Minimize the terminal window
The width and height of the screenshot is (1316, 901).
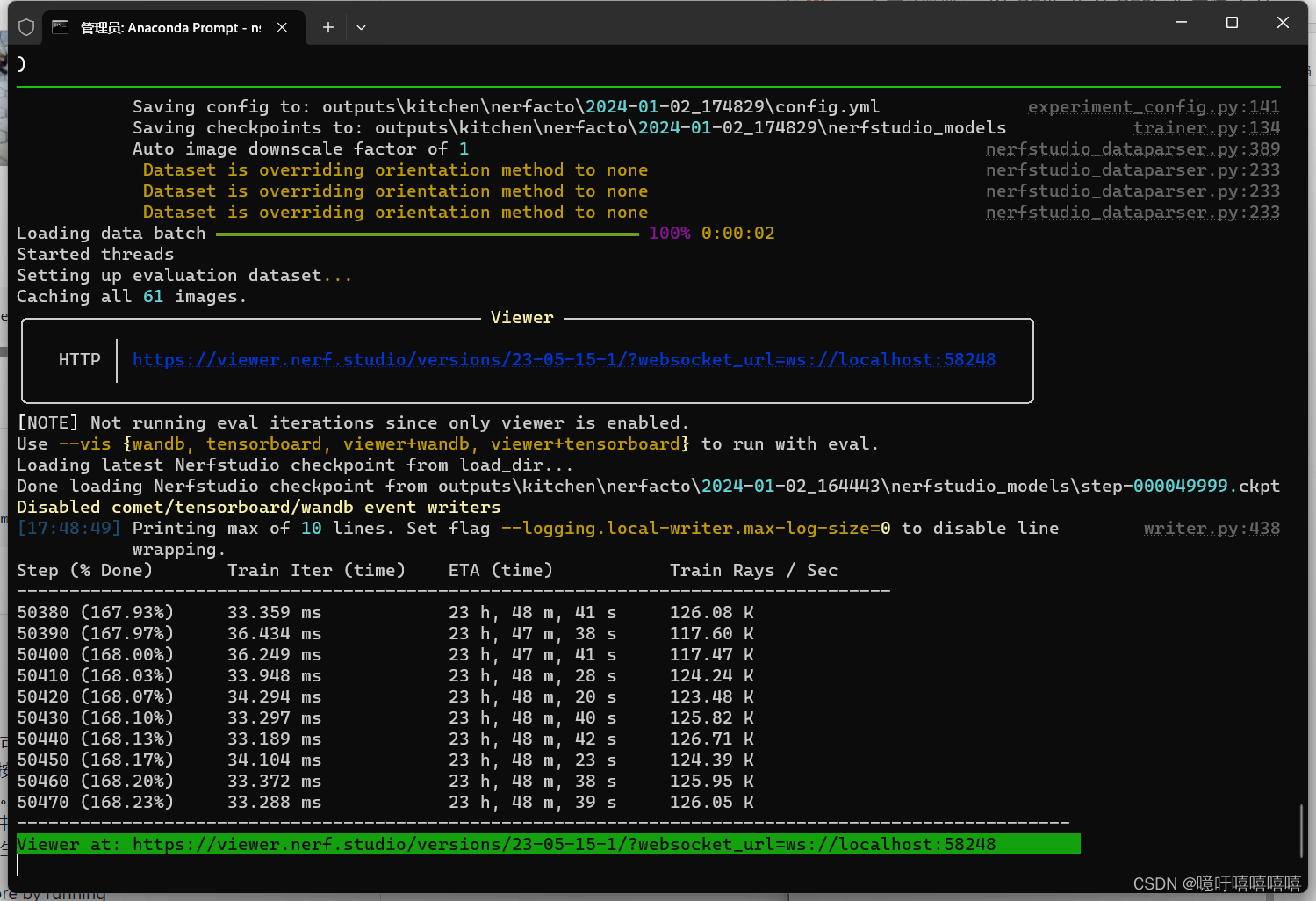pos(1181,23)
